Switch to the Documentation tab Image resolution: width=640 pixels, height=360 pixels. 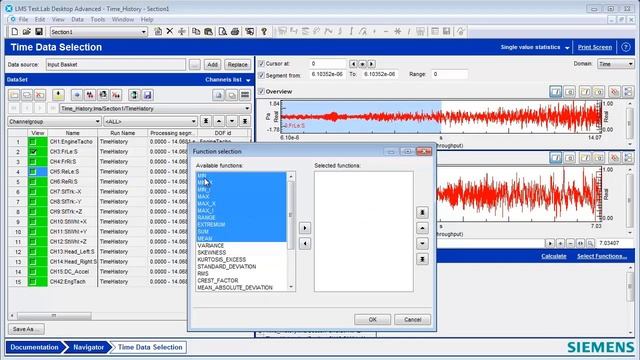pyautogui.click(x=34, y=347)
